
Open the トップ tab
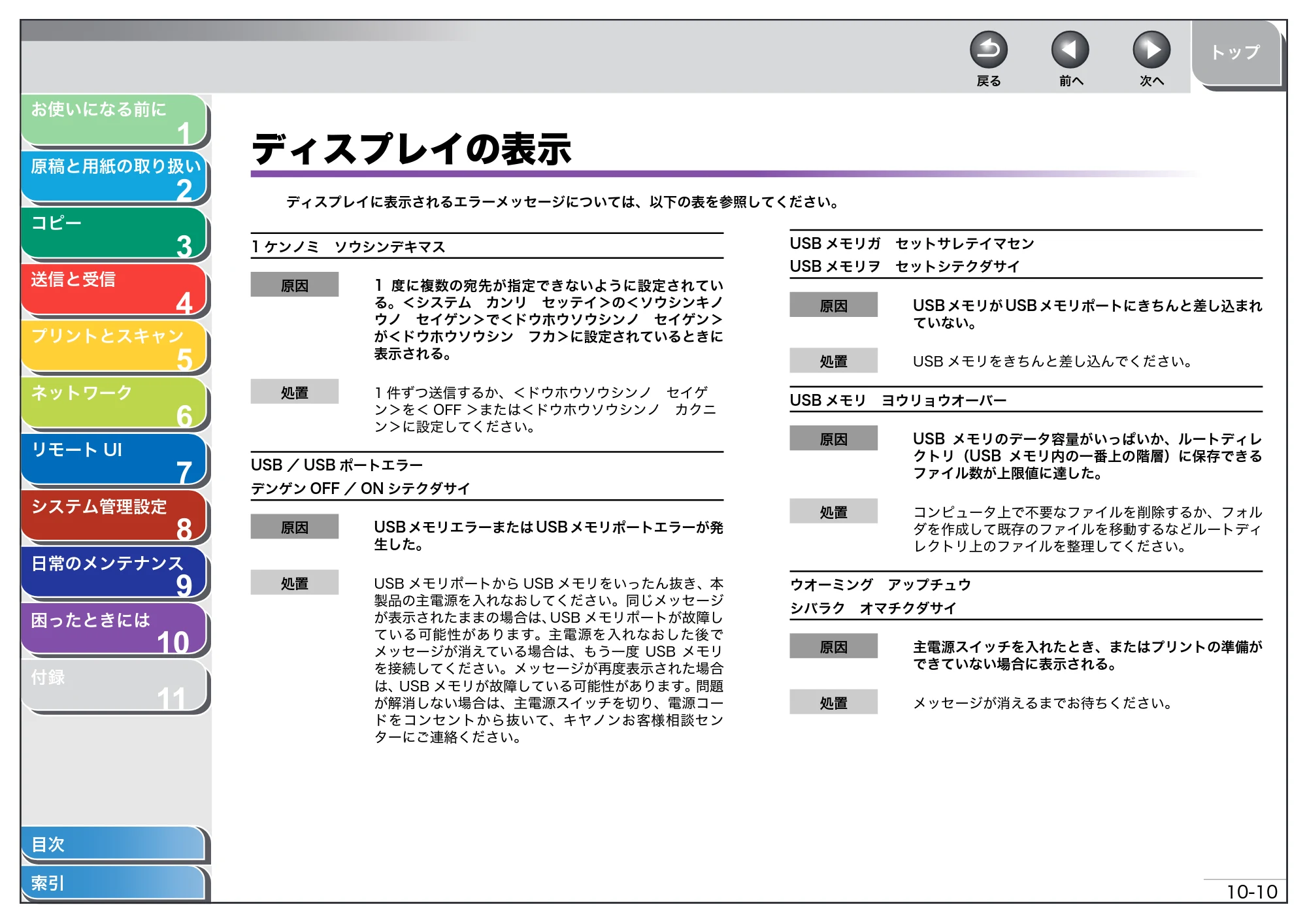coord(1236,52)
